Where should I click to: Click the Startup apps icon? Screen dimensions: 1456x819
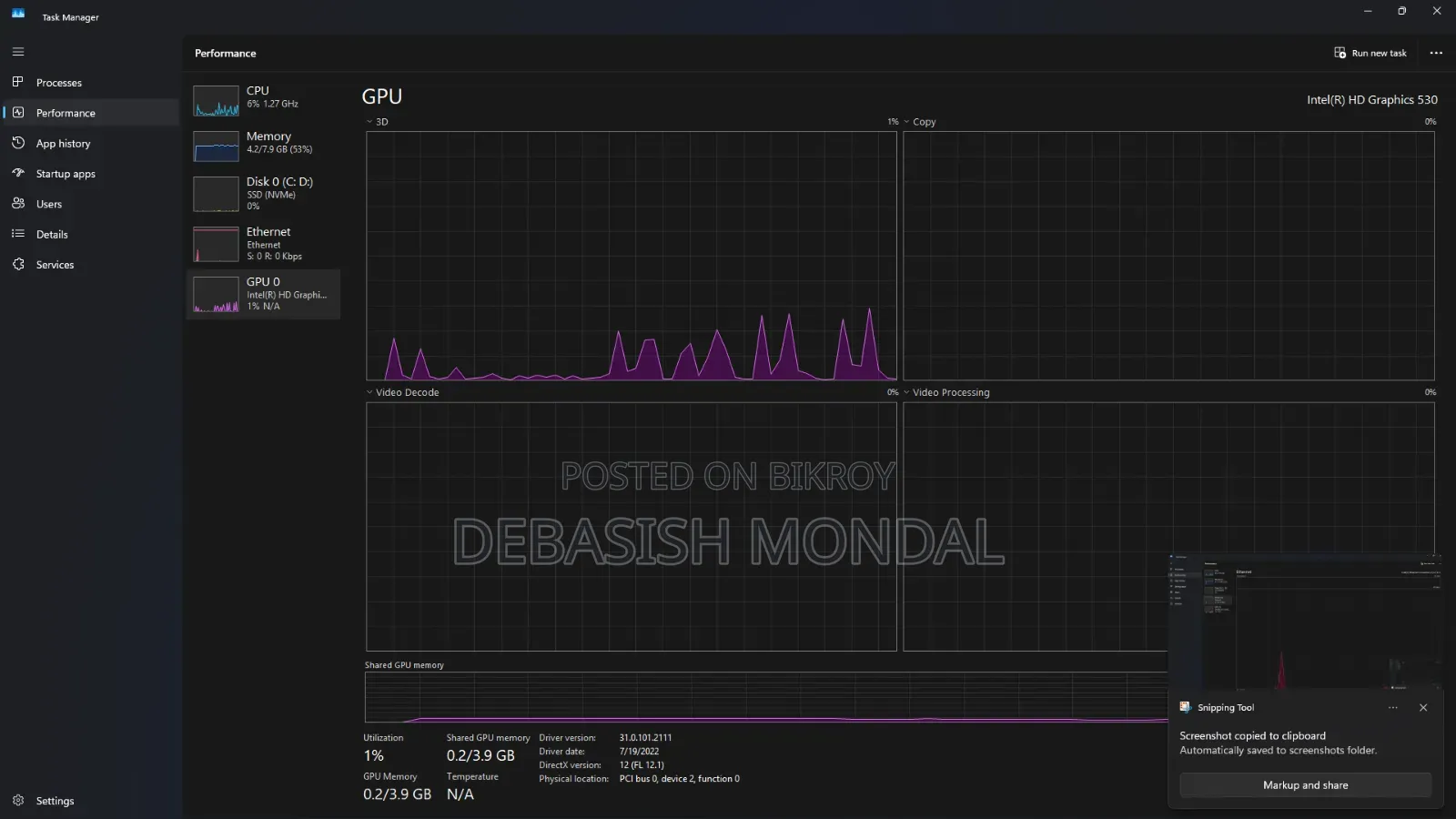pyautogui.click(x=18, y=173)
